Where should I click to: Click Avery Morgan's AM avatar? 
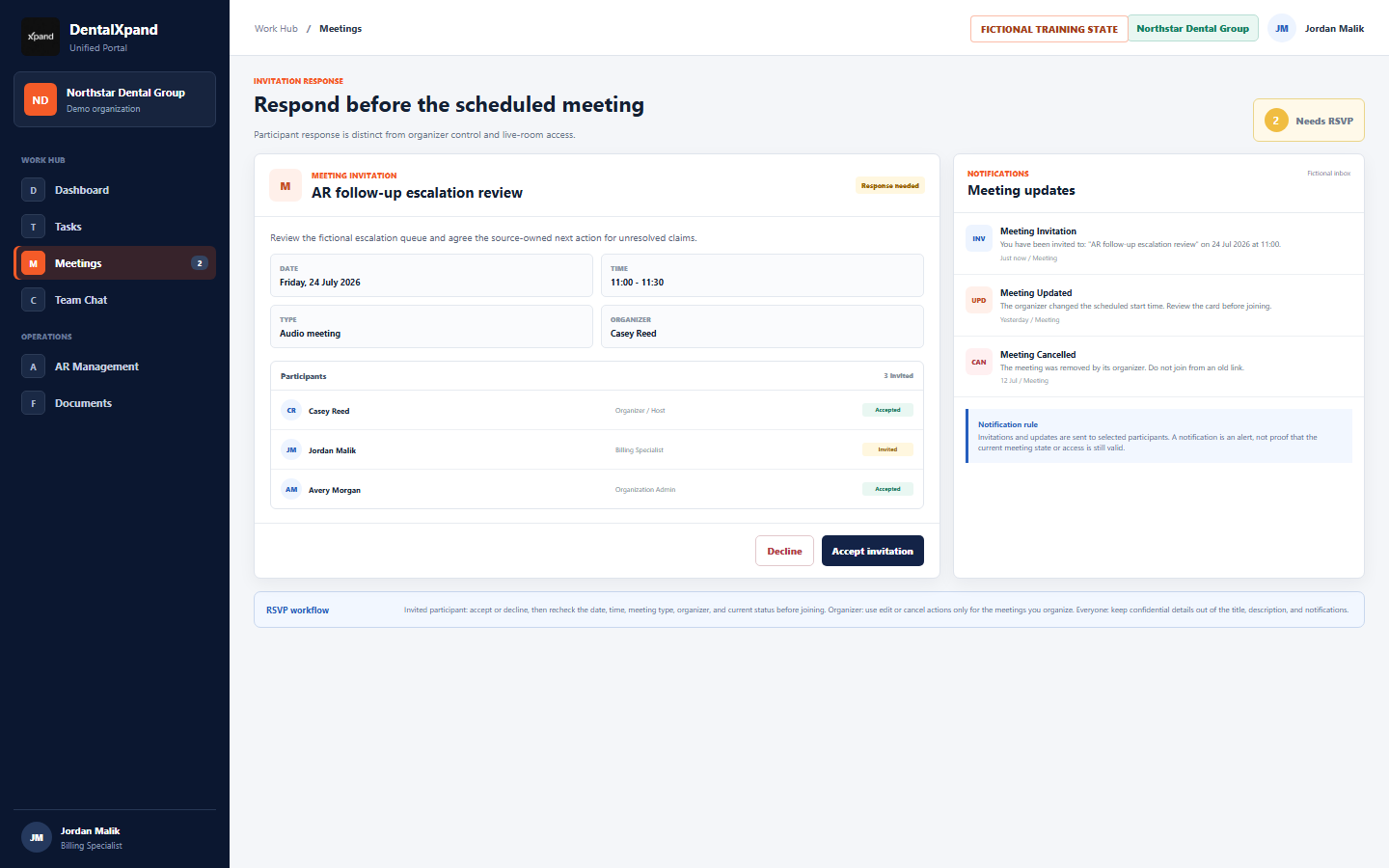pyautogui.click(x=291, y=489)
